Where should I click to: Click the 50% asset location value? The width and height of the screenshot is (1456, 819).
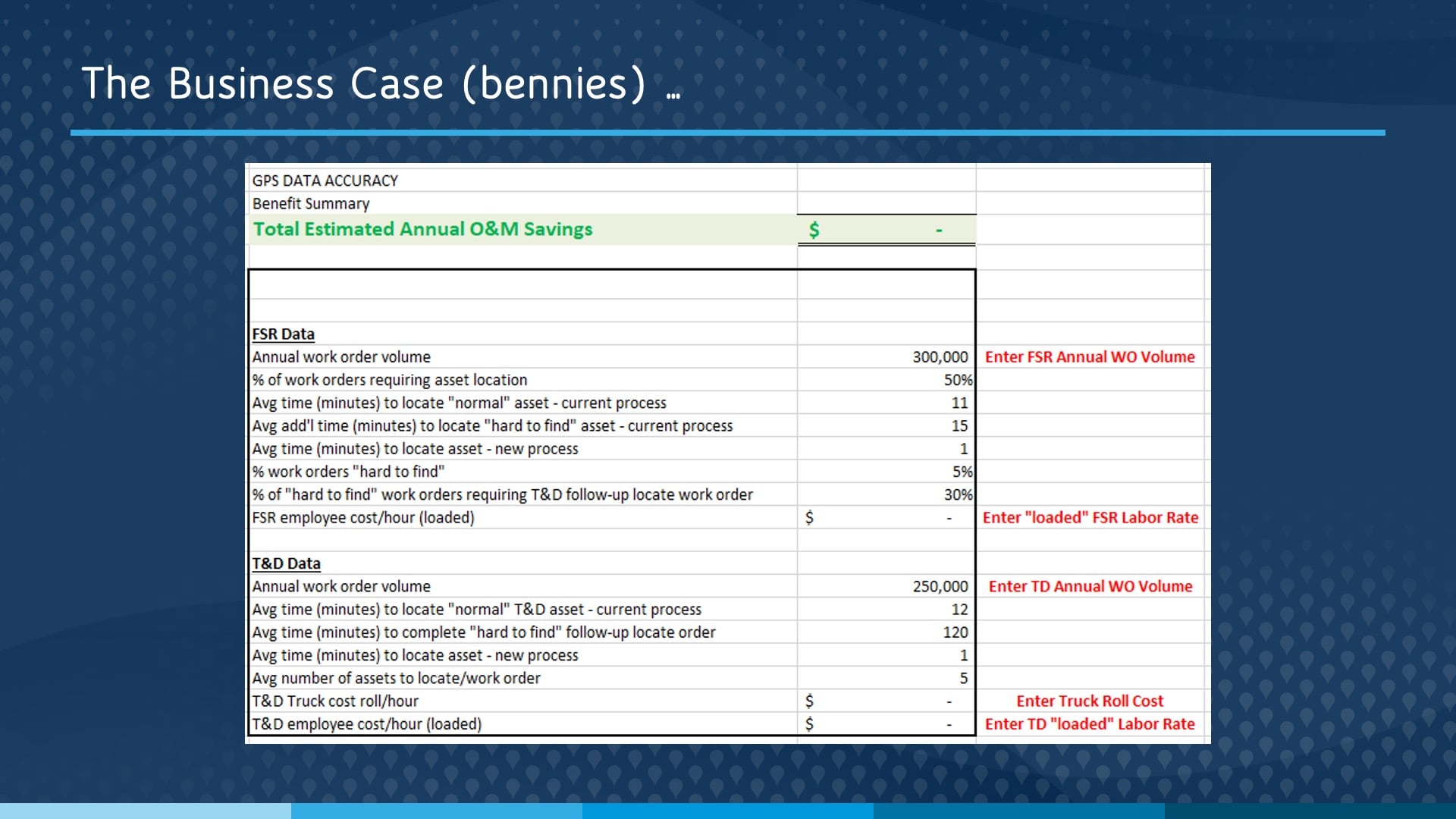959,380
